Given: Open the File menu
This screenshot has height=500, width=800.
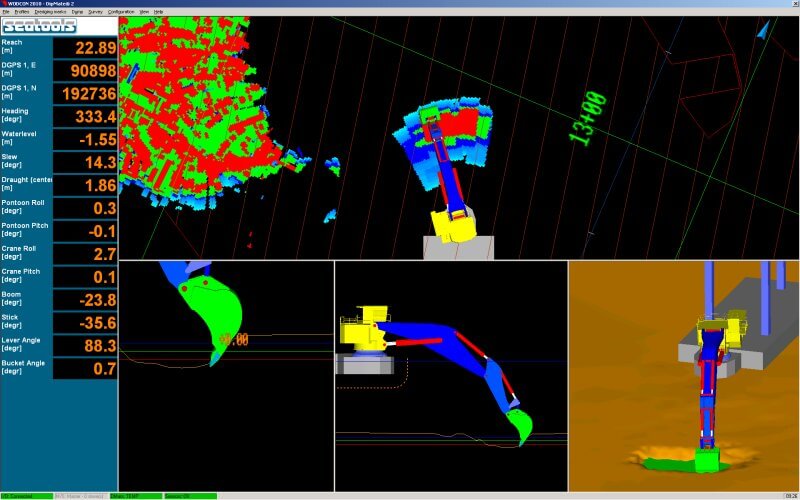Looking at the screenshot, I should [6, 11].
